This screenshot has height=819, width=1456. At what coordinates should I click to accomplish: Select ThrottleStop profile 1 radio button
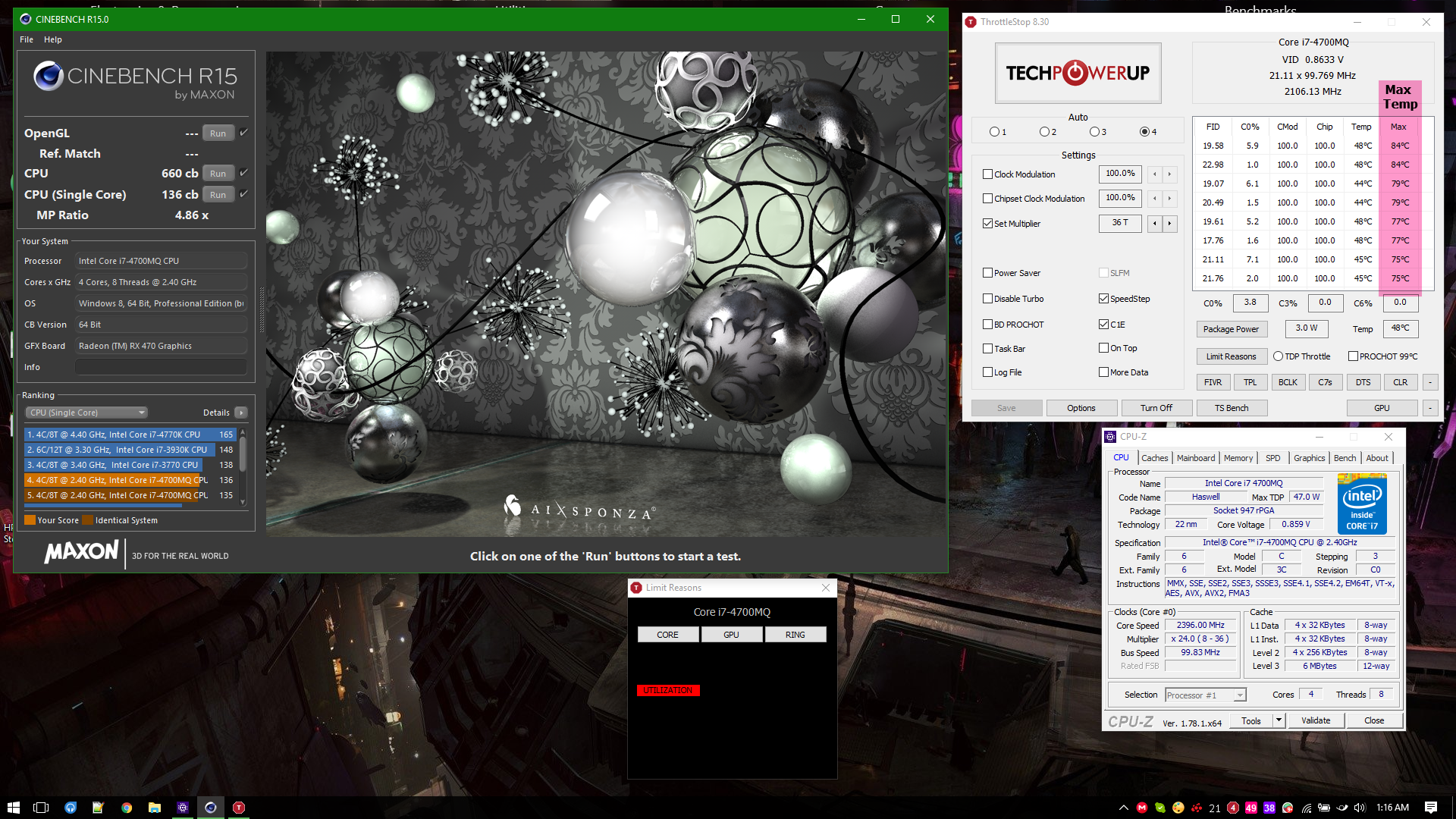[x=994, y=132]
